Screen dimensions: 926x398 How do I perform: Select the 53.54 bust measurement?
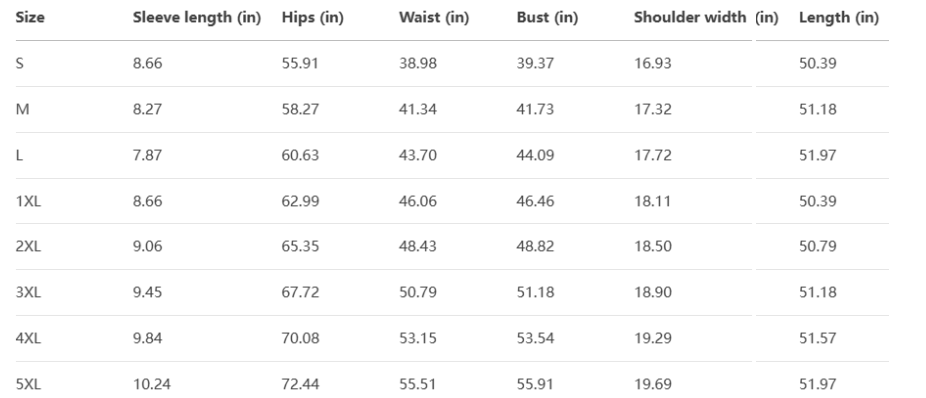(x=535, y=338)
